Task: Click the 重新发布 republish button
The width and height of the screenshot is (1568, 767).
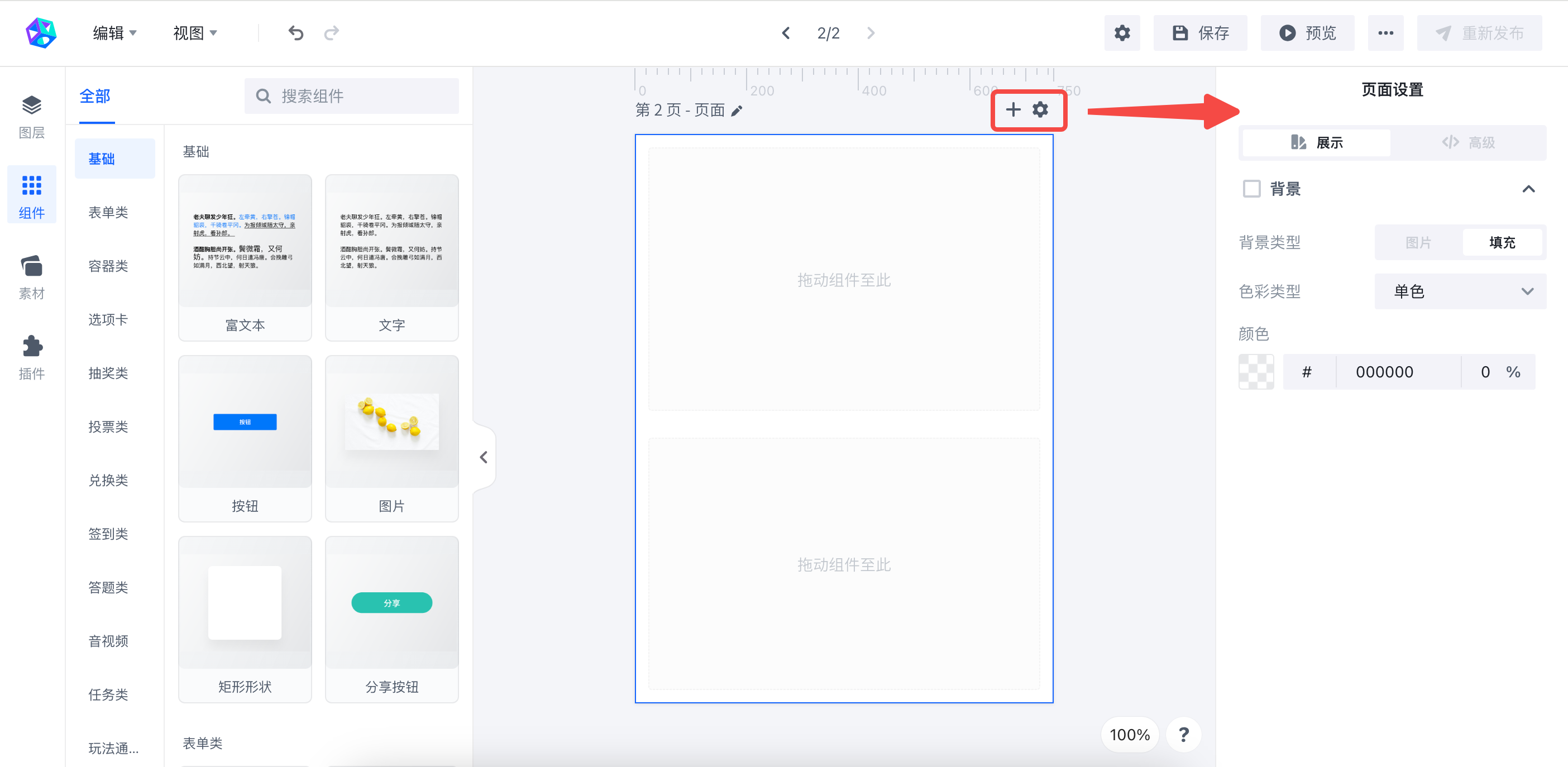Action: pyautogui.click(x=1479, y=33)
